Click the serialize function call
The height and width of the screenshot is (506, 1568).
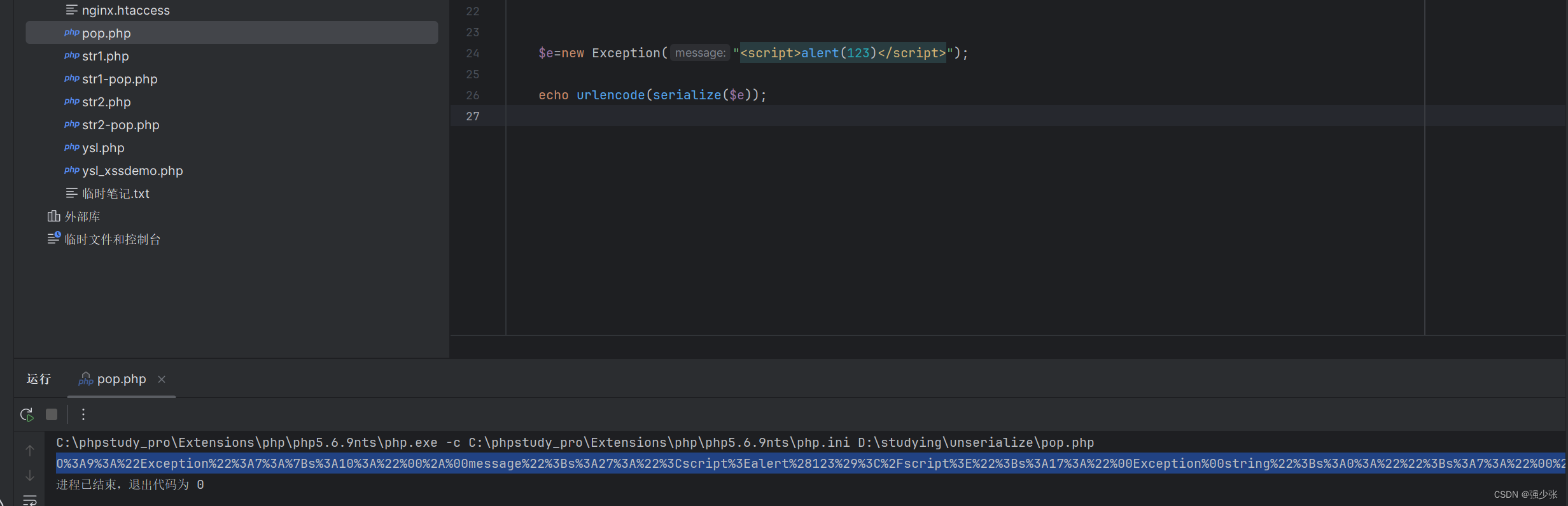[x=687, y=95]
